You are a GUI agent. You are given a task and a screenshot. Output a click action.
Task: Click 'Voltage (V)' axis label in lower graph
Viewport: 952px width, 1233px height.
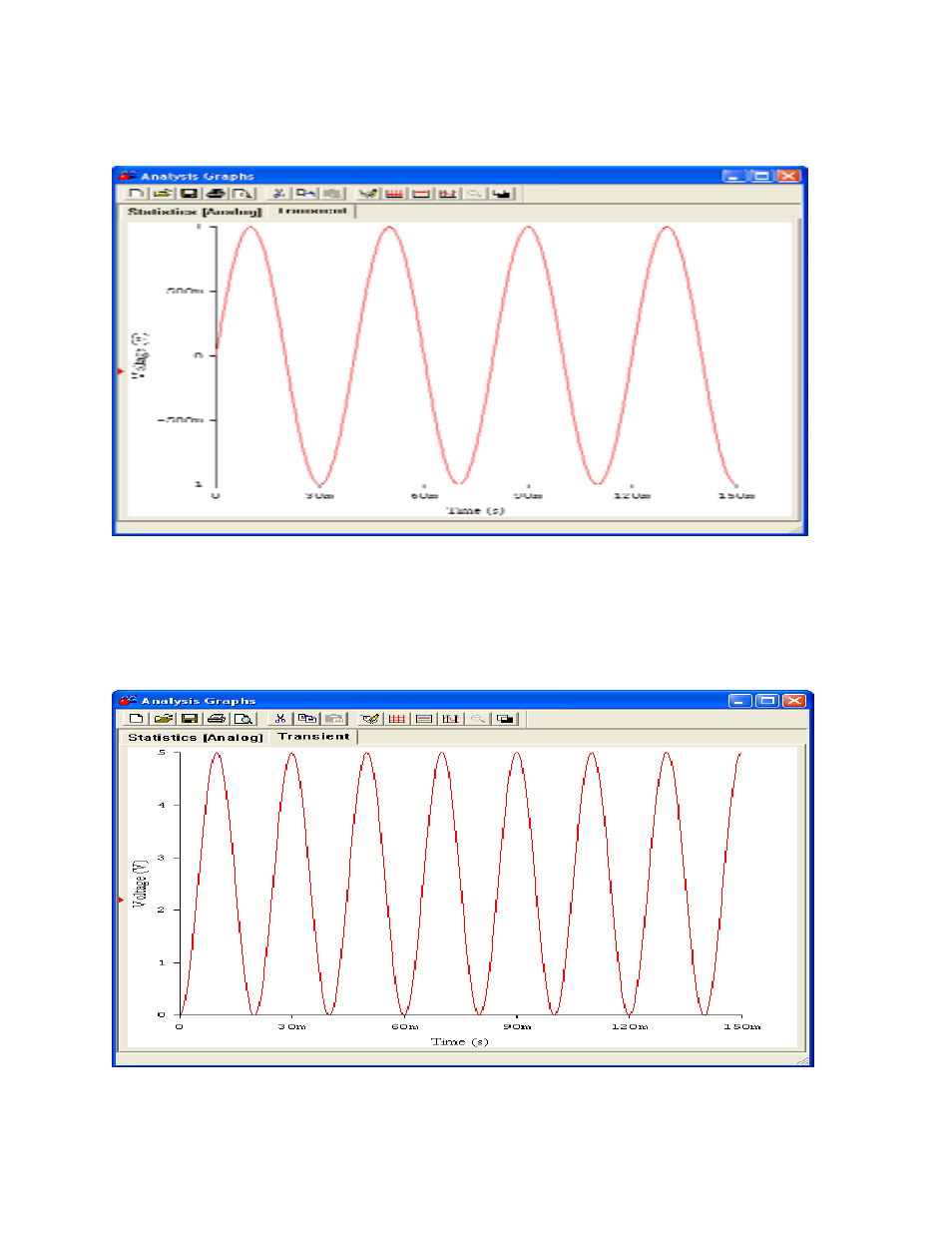(141, 883)
